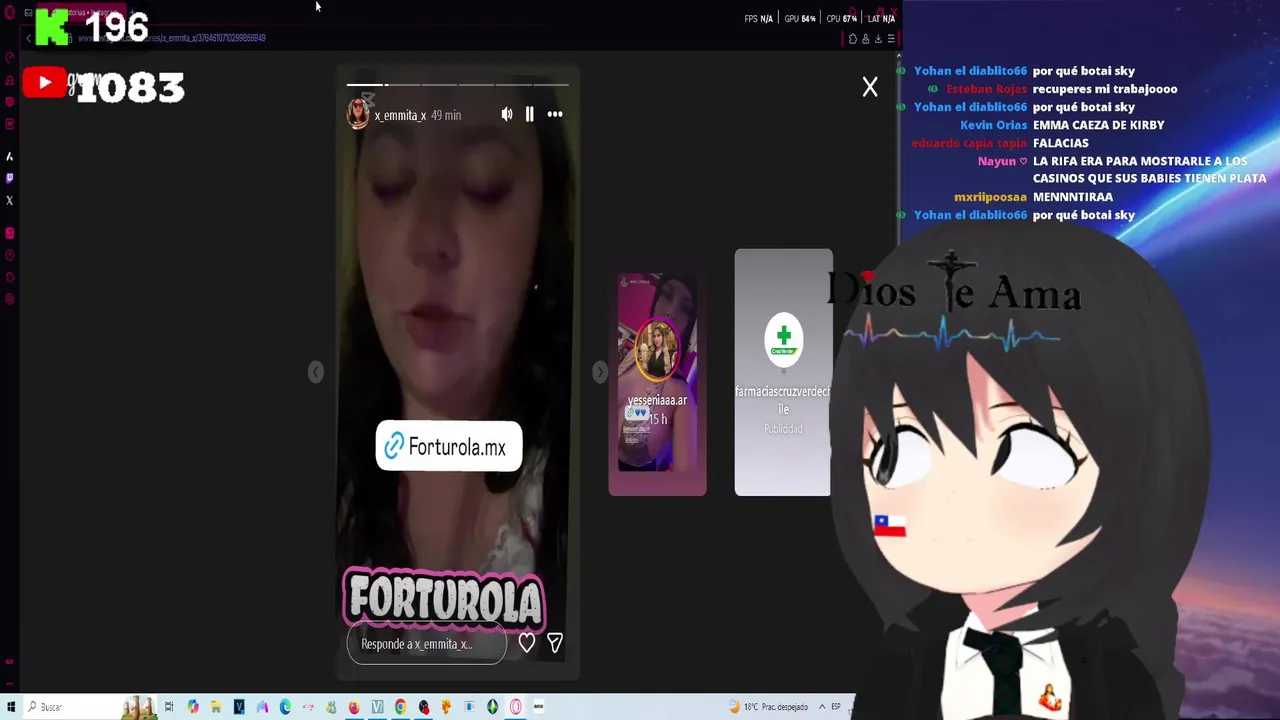Open the Forturola.mx link sticker

tap(448, 446)
